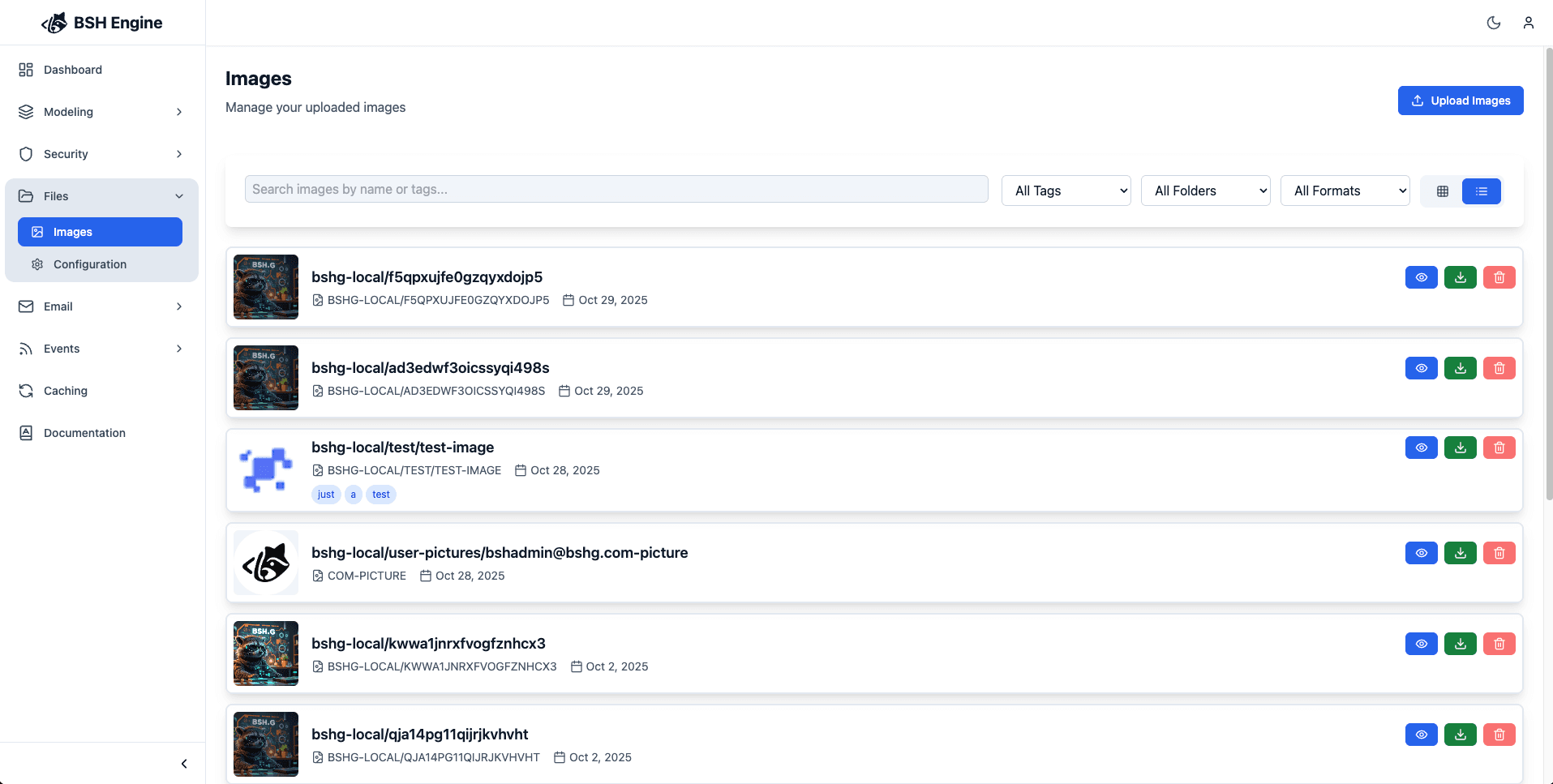Screen dimensions: 1553x784
Task: Click the BSH Engine wolf logo
Action: (x=54, y=22)
